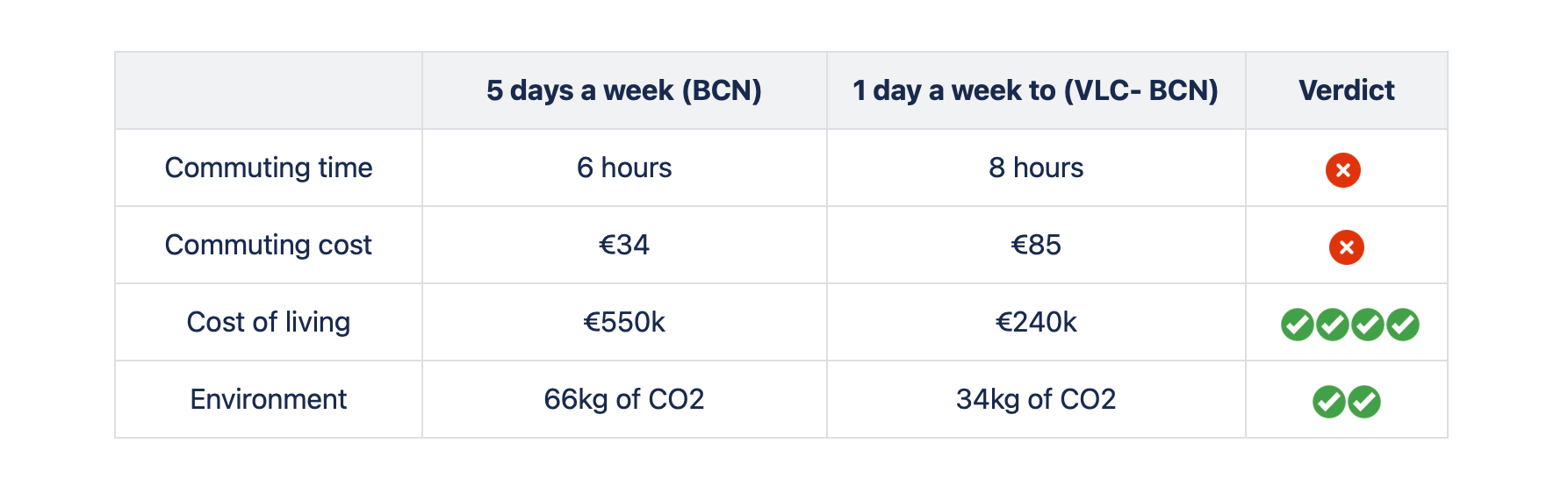
Task: Select the "€85" commuting cost cell
Action: pyautogui.click(x=1035, y=245)
